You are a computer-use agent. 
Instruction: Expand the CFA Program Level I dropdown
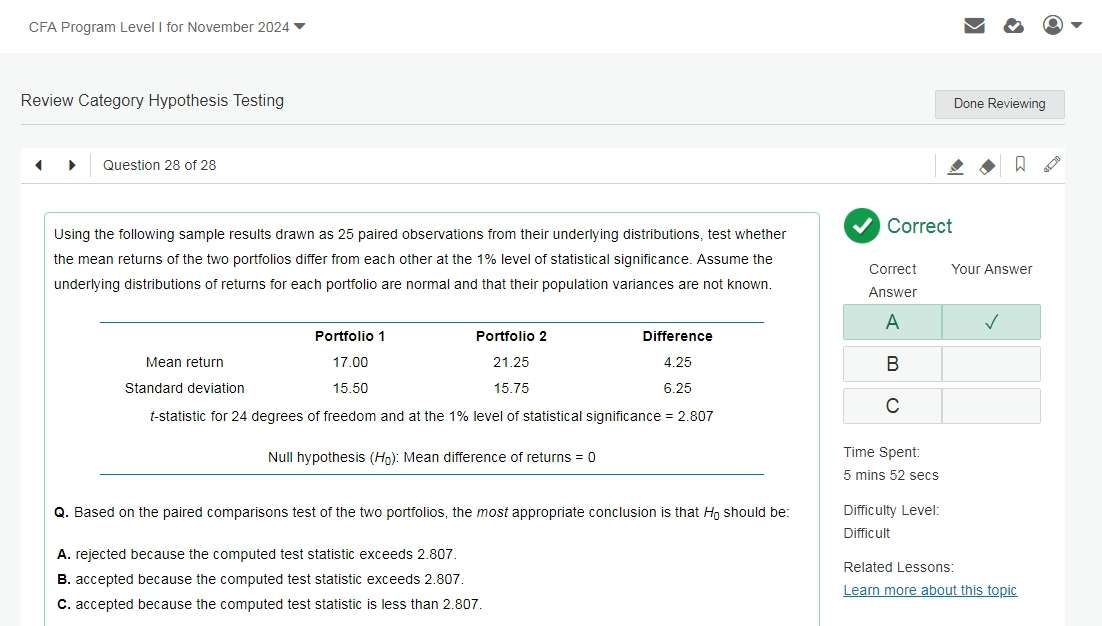(x=167, y=27)
